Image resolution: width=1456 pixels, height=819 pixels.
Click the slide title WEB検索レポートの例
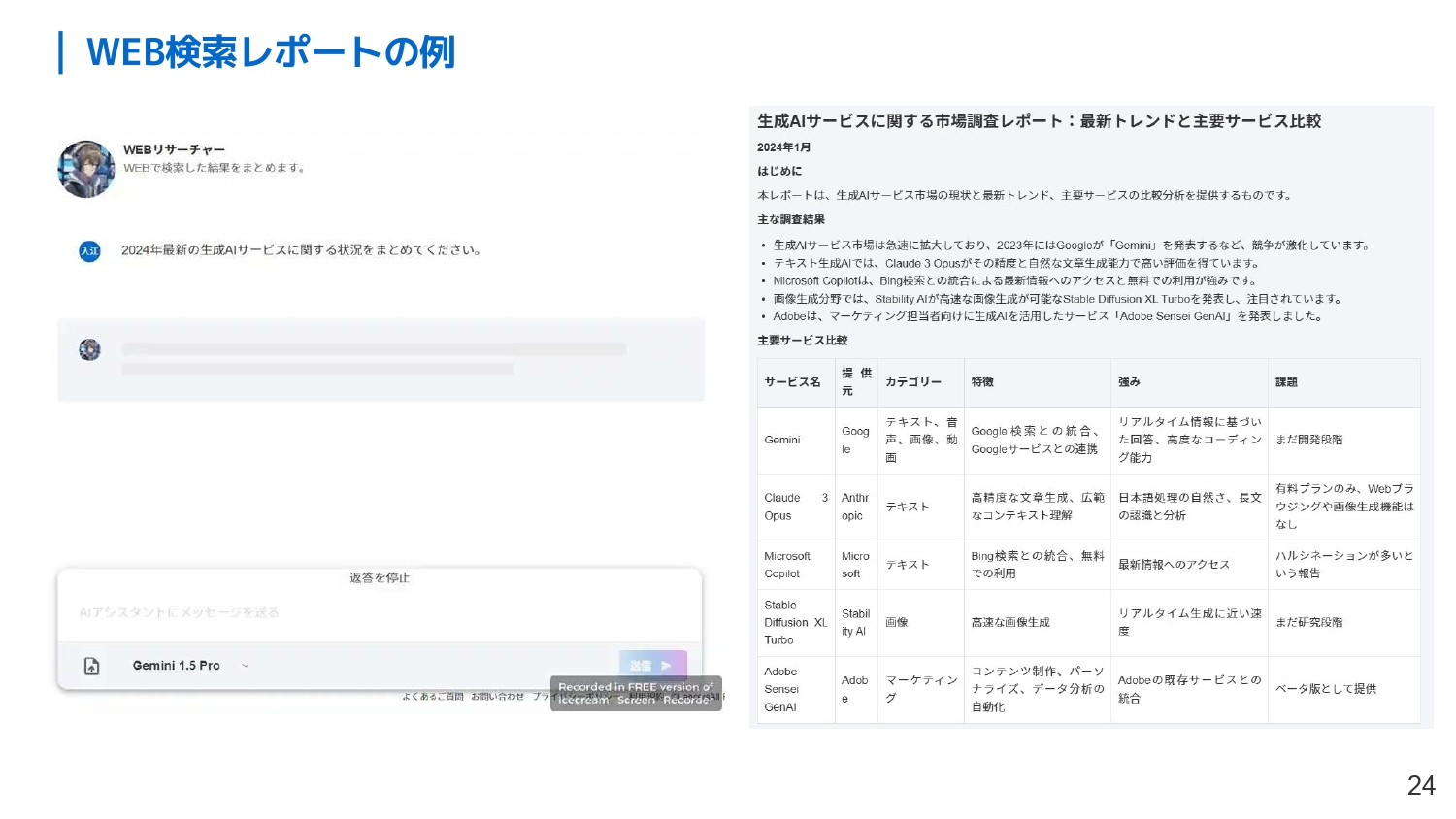(x=271, y=52)
